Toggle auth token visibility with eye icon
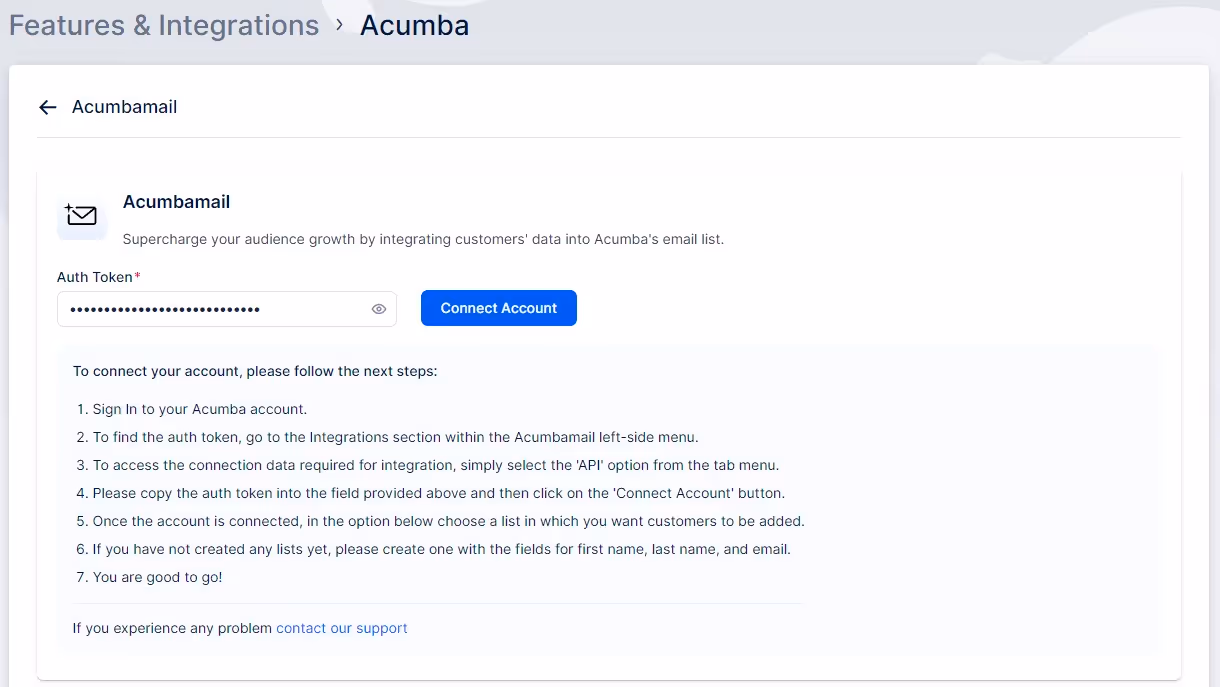The width and height of the screenshot is (1220, 687). click(x=379, y=309)
